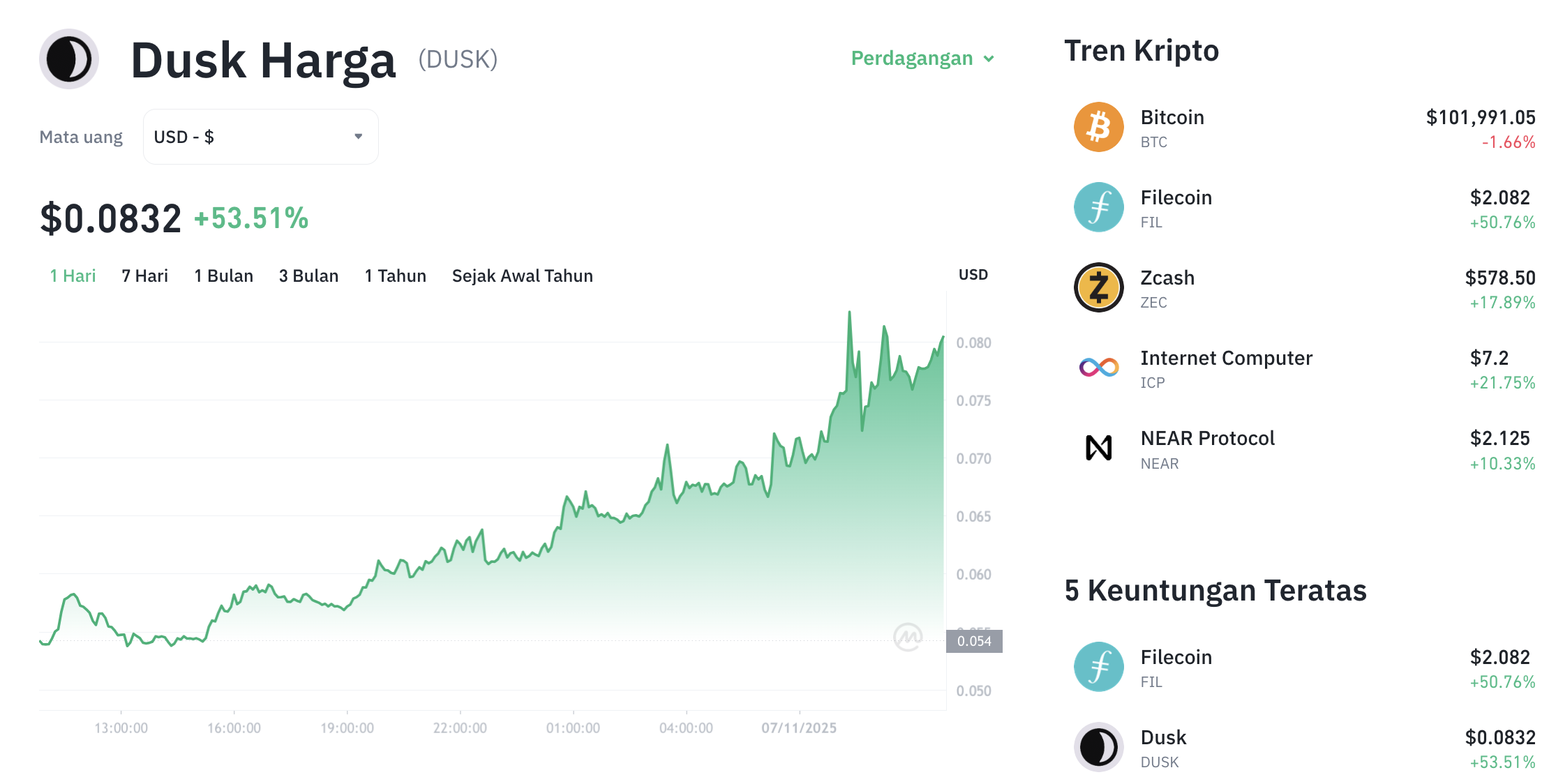Select the 1 Tahun time range
Viewport: 1549px width, 784px height.
coord(395,276)
